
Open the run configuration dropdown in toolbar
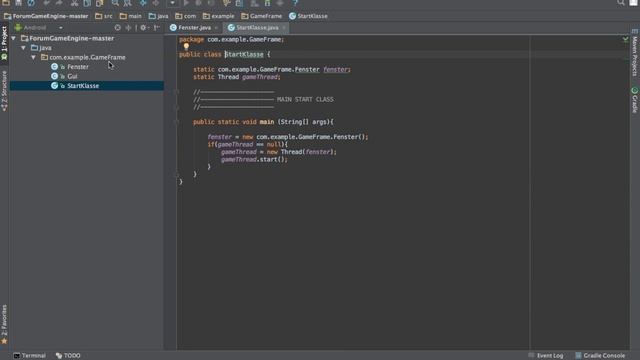pyautogui.click(x=172, y=3)
